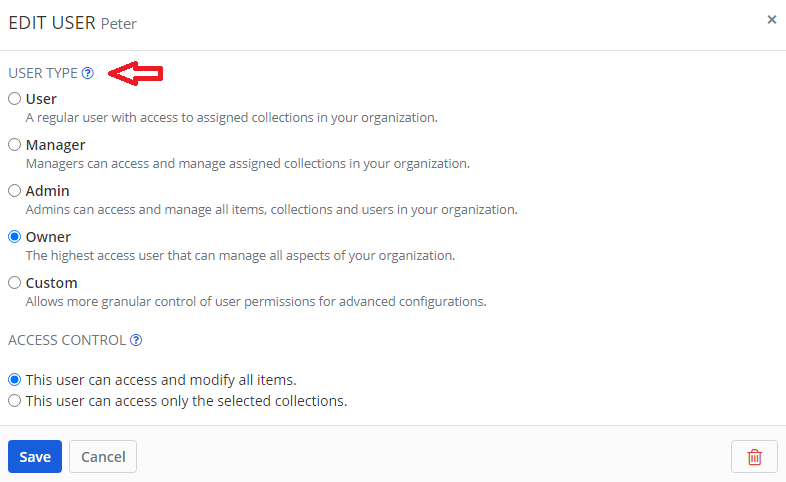
Task: Click the bold 'Custom' label text
Action: click(51, 283)
